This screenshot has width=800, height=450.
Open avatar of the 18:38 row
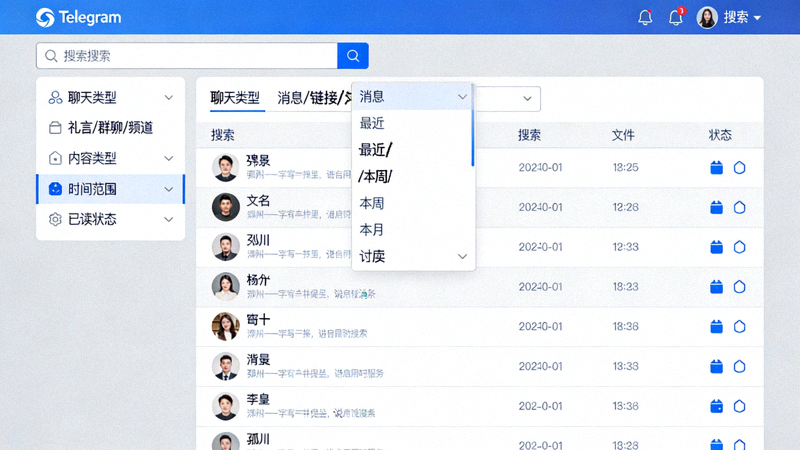tap(226, 327)
